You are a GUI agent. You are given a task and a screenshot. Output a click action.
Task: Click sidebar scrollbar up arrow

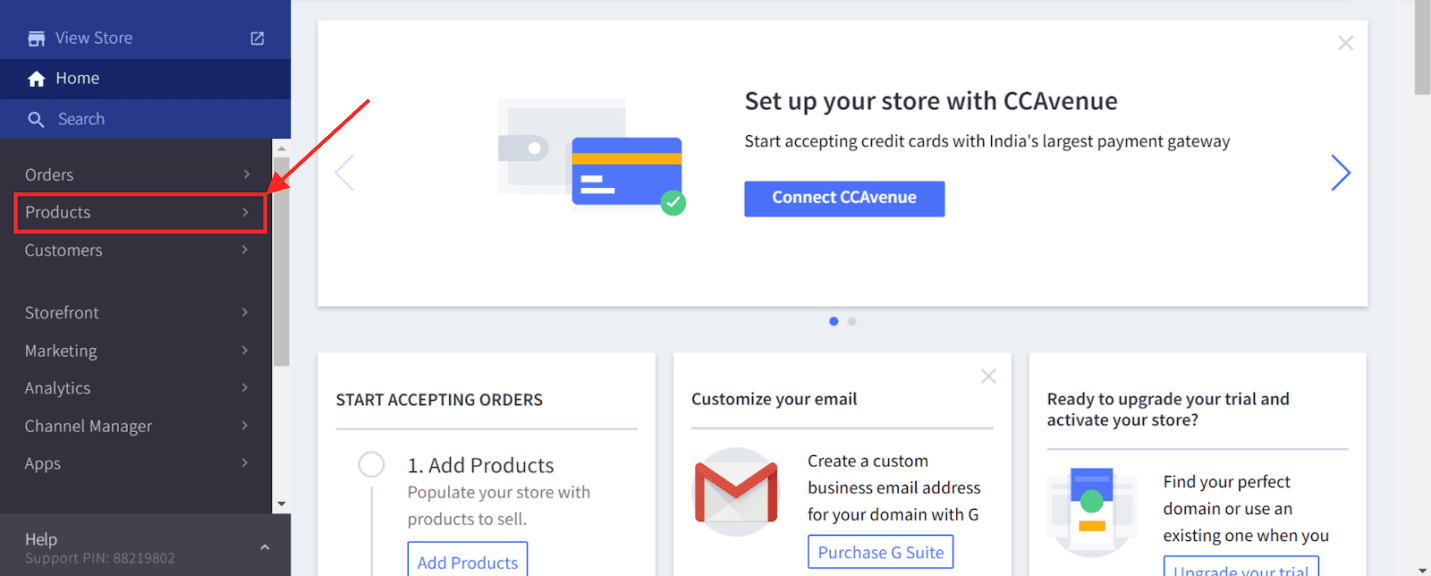click(x=281, y=147)
